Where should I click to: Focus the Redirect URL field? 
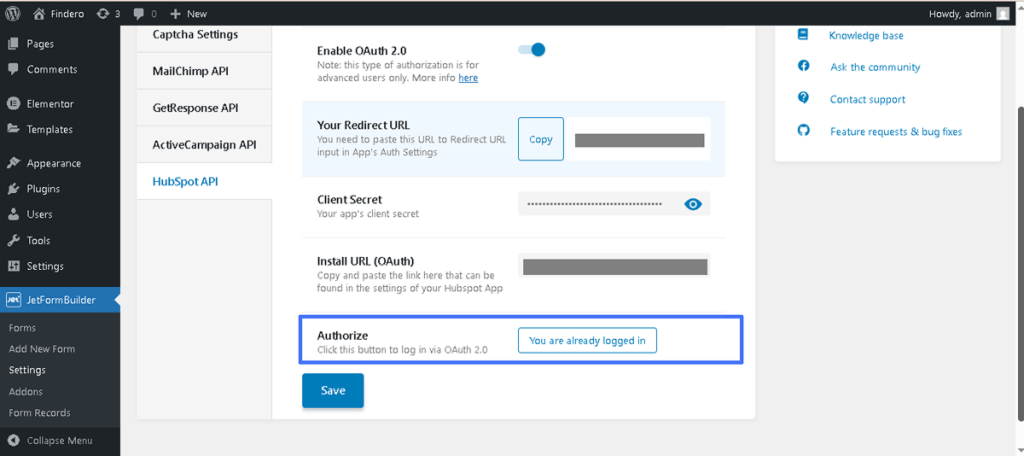[x=639, y=139]
